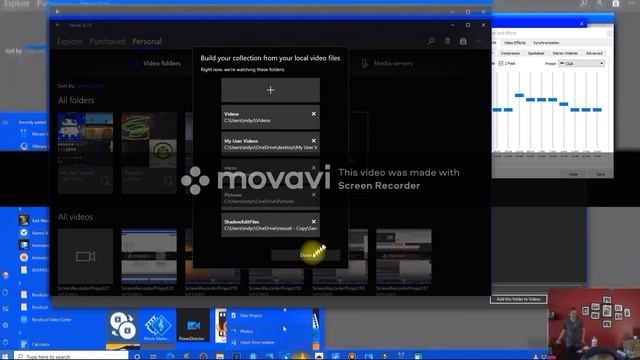Click Done in the folder collection dialog
The height and width of the screenshot is (360, 640).
click(x=305, y=255)
